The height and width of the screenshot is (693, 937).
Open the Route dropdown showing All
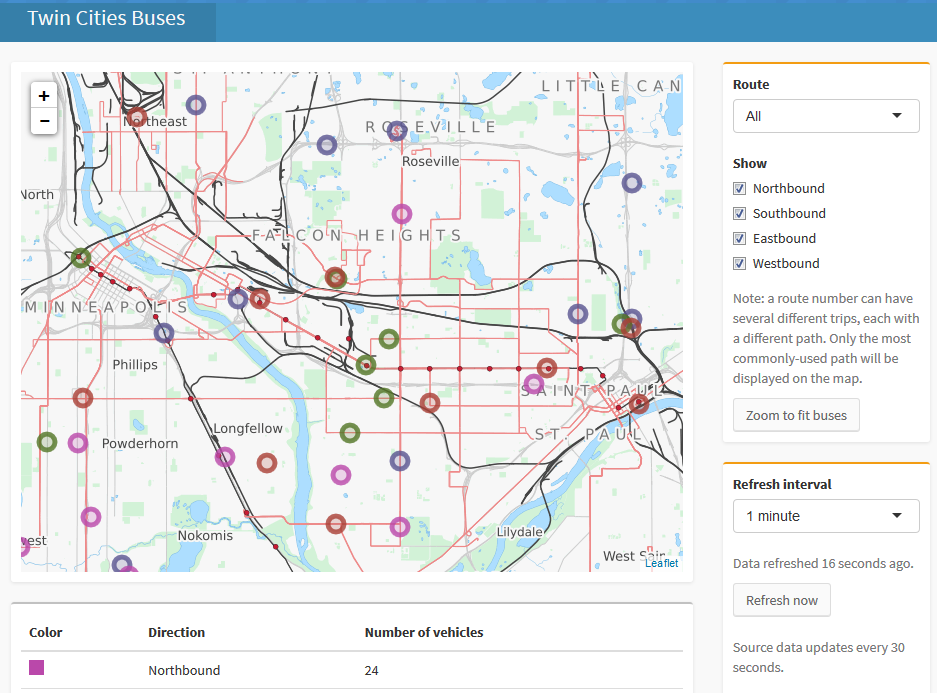(825, 116)
